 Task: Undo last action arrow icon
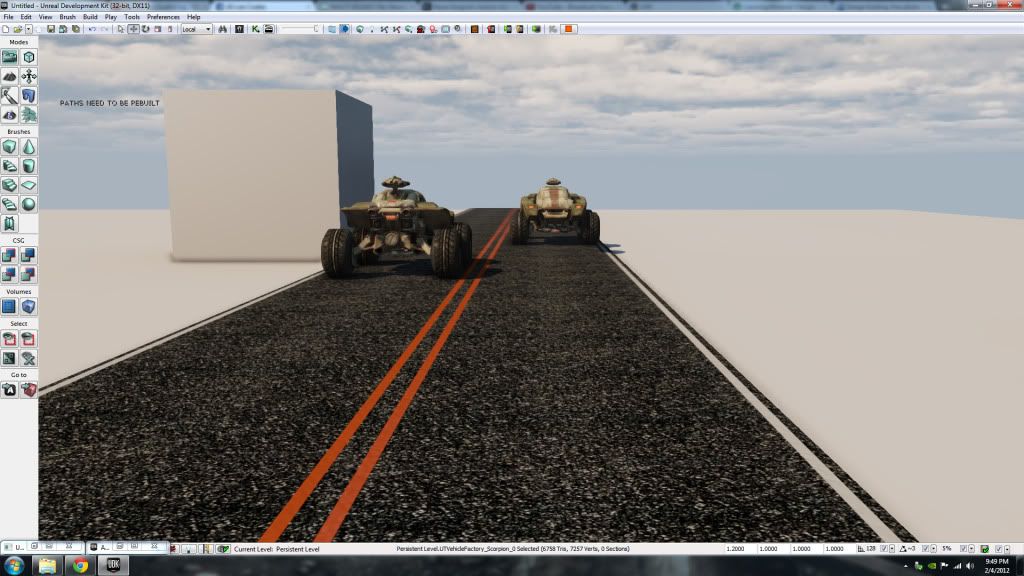pyautogui.click(x=92, y=29)
